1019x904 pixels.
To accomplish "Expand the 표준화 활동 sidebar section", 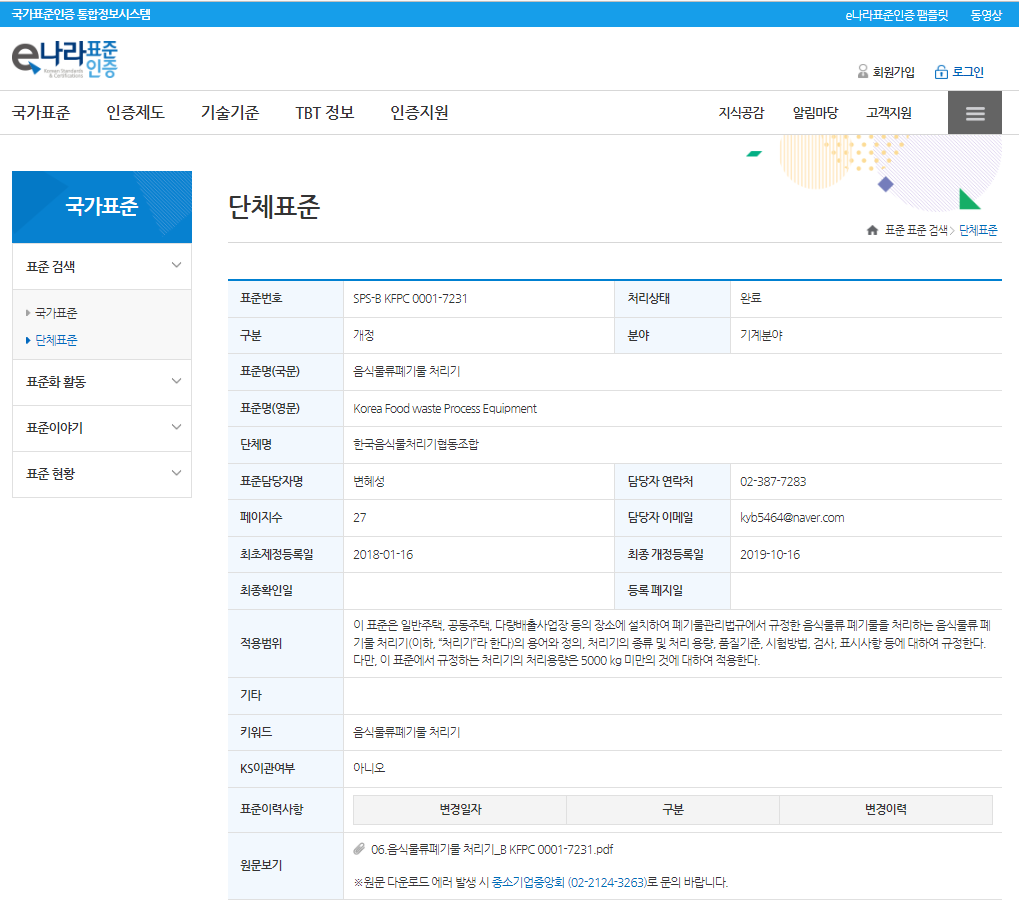I will tap(176, 381).
